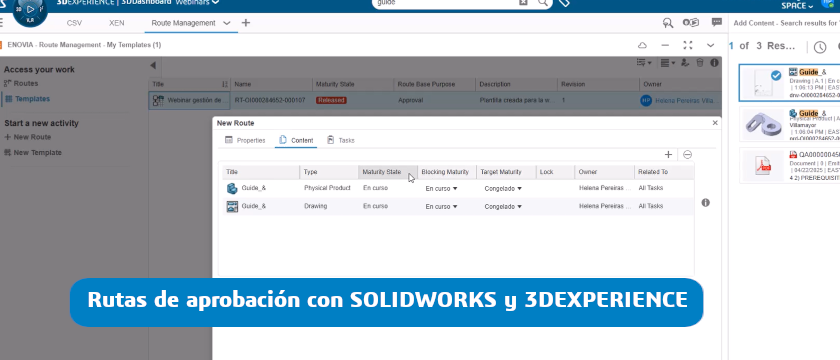The image size is (840, 360).
Task: Open Blocking Maturity dropdown for Drawing row
Action: [441, 207]
